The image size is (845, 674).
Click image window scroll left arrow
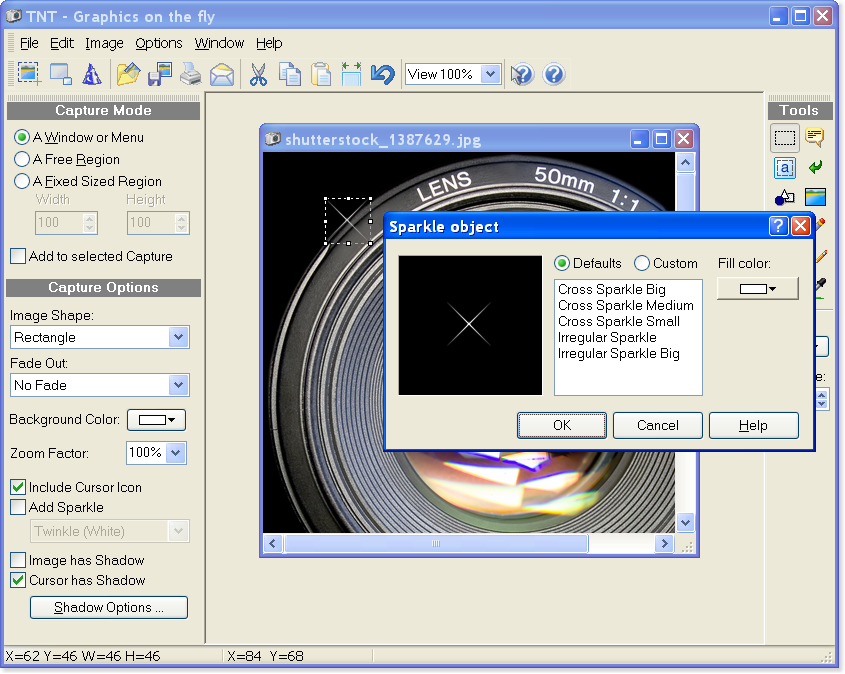coord(272,544)
